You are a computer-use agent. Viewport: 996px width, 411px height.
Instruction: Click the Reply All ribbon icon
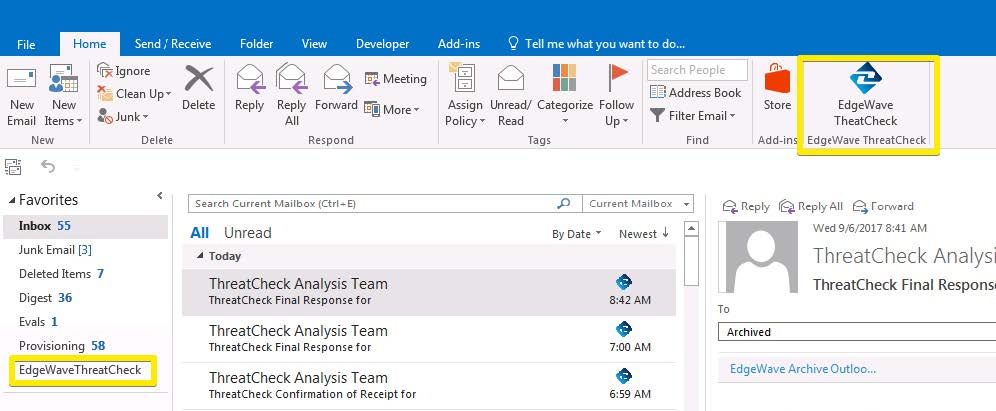click(x=292, y=79)
